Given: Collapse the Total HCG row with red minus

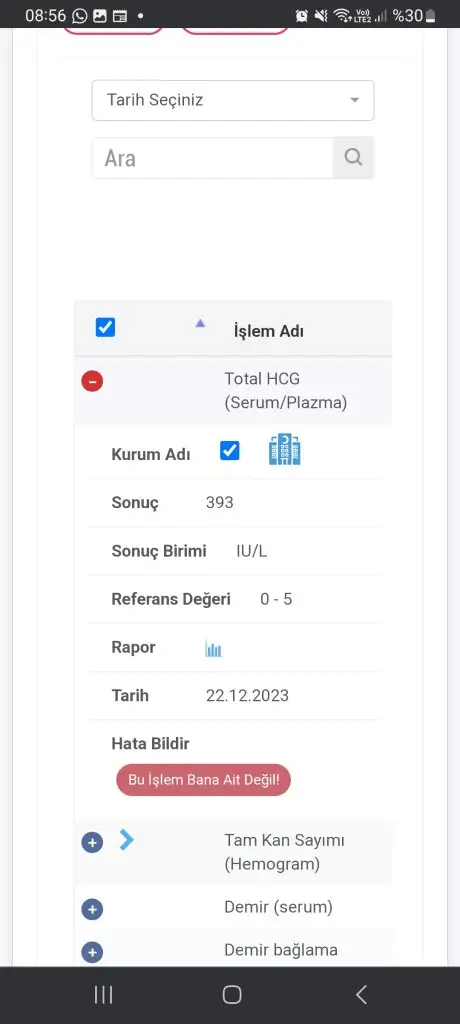Looking at the screenshot, I should [92, 381].
